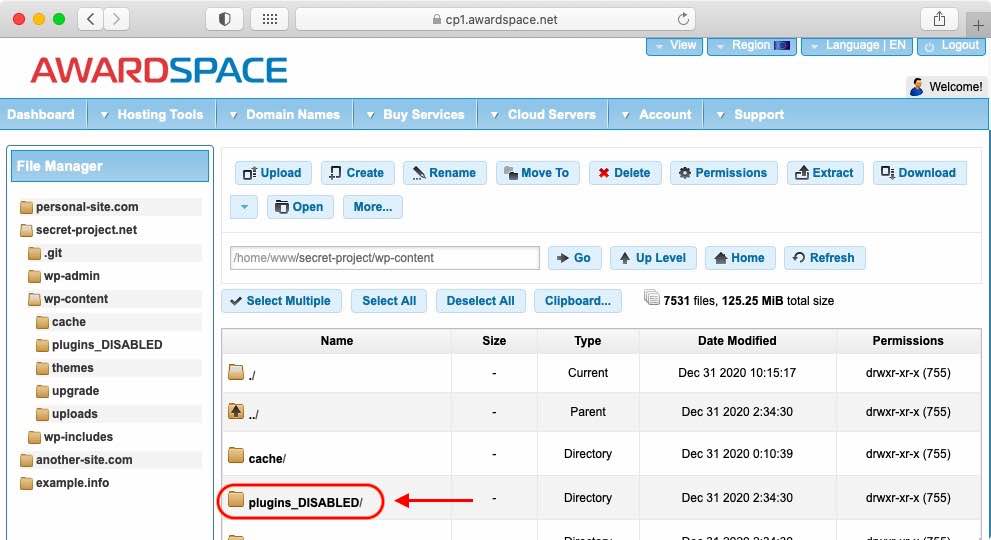This screenshot has width=991, height=540.
Task: Click the path field showing /home/www/secret-project/wp-content
Action: [384, 258]
